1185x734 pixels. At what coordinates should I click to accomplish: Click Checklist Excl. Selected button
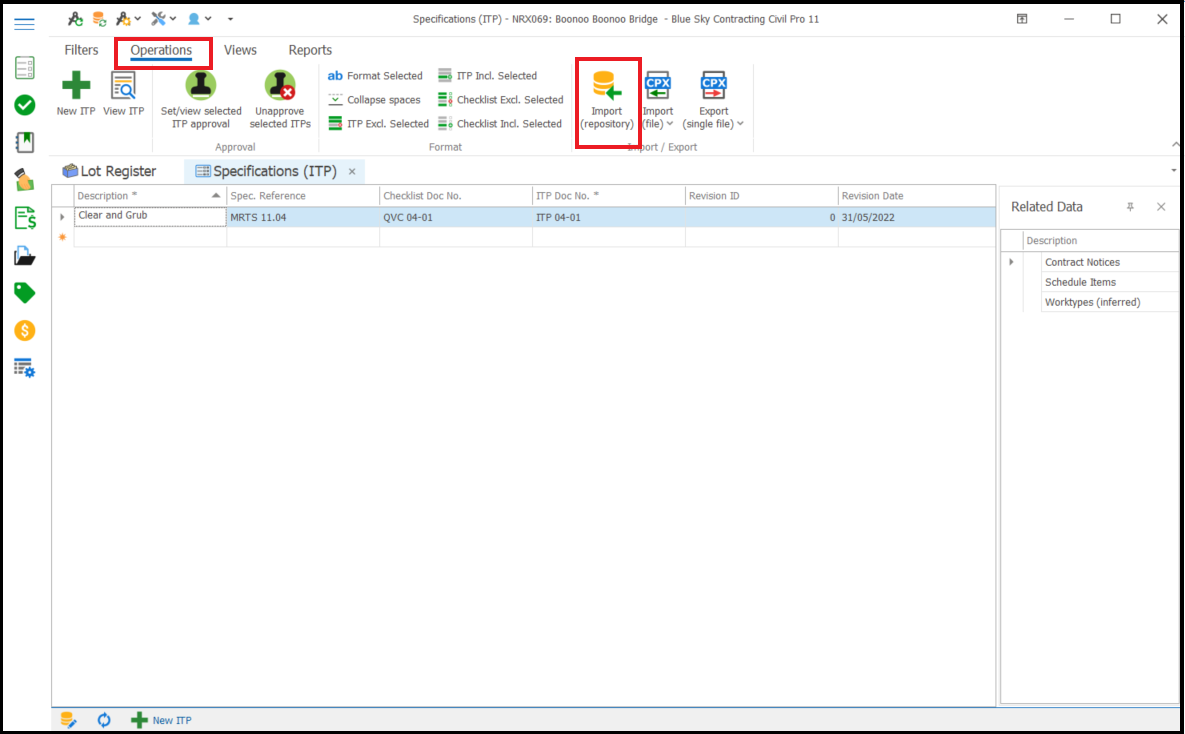click(501, 100)
